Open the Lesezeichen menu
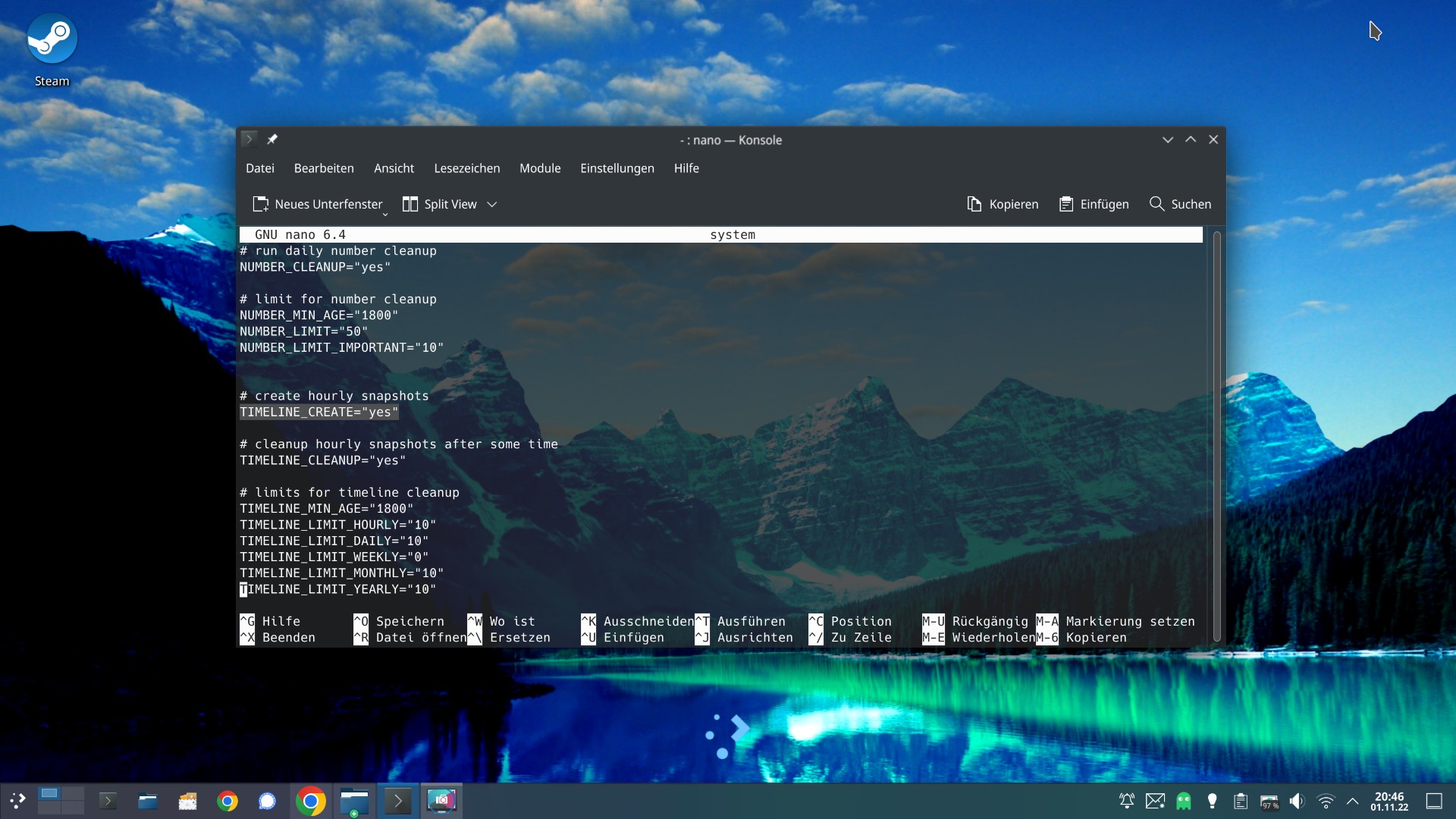1456x819 pixels. point(467,168)
